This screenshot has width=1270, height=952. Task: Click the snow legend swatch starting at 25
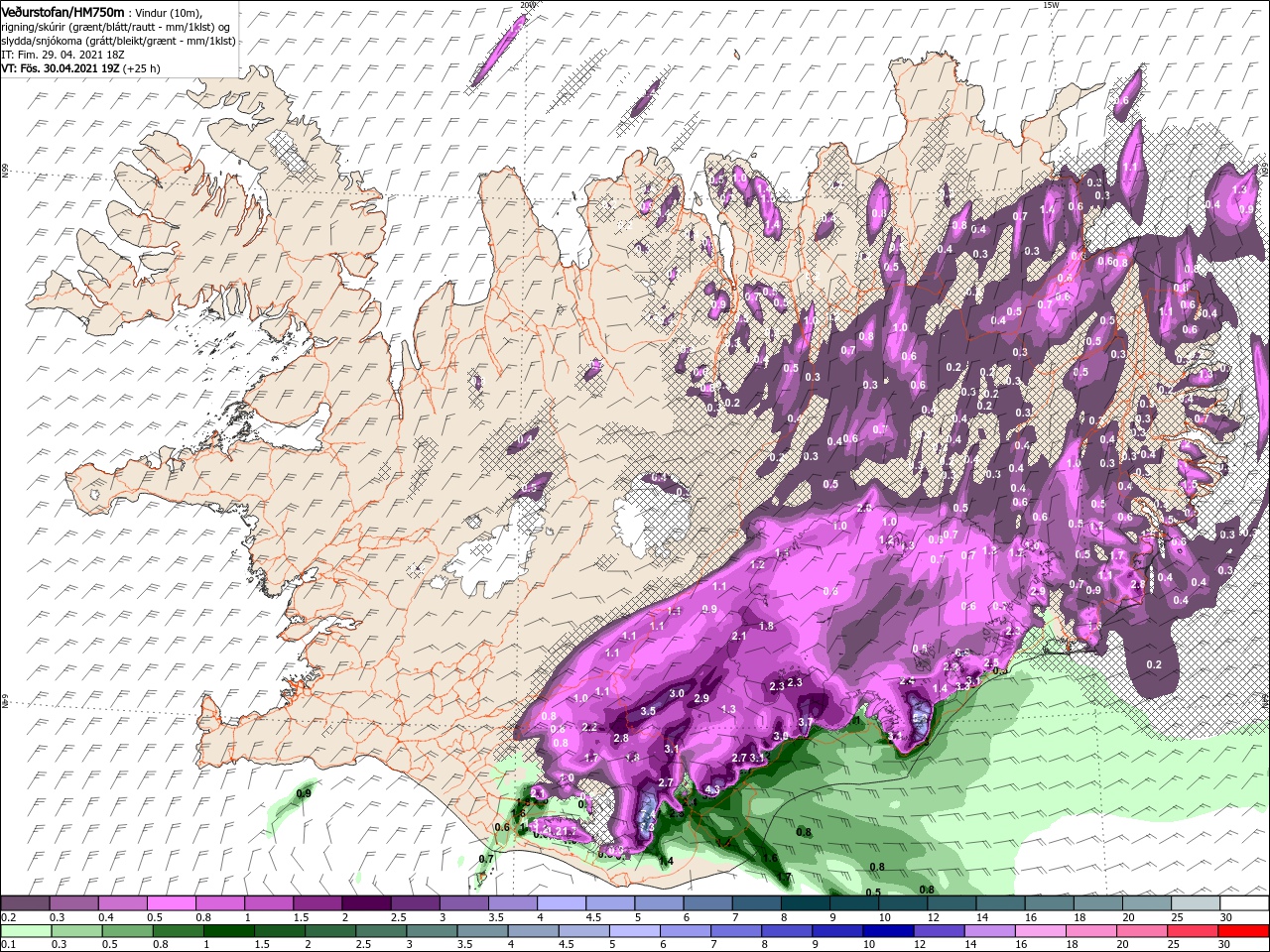(x=1195, y=903)
